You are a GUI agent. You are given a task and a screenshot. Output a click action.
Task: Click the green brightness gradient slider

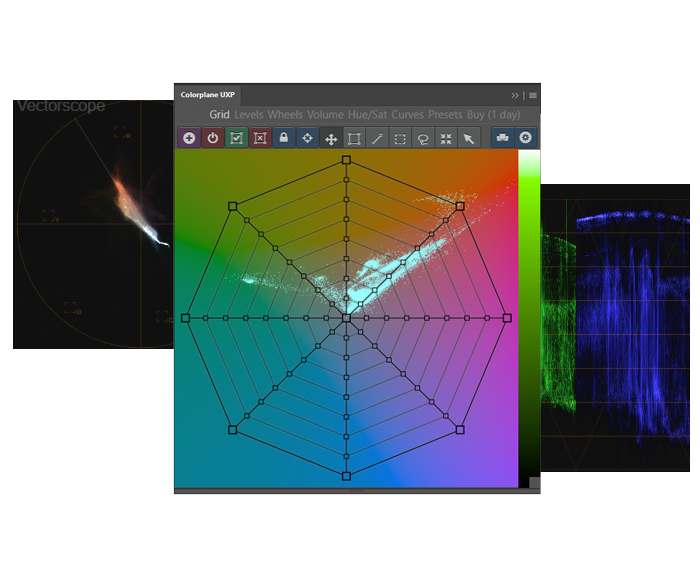click(528, 300)
